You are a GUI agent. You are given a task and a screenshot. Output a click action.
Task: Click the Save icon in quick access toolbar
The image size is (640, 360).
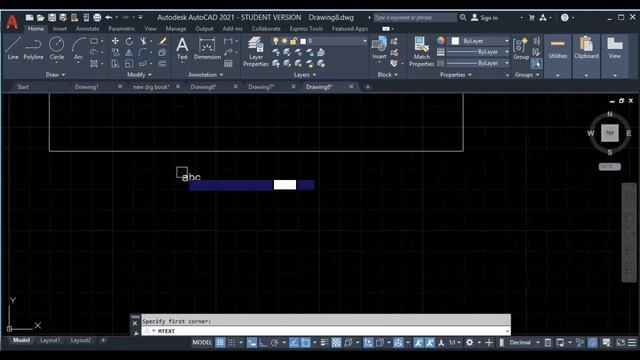[x=52, y=18]
